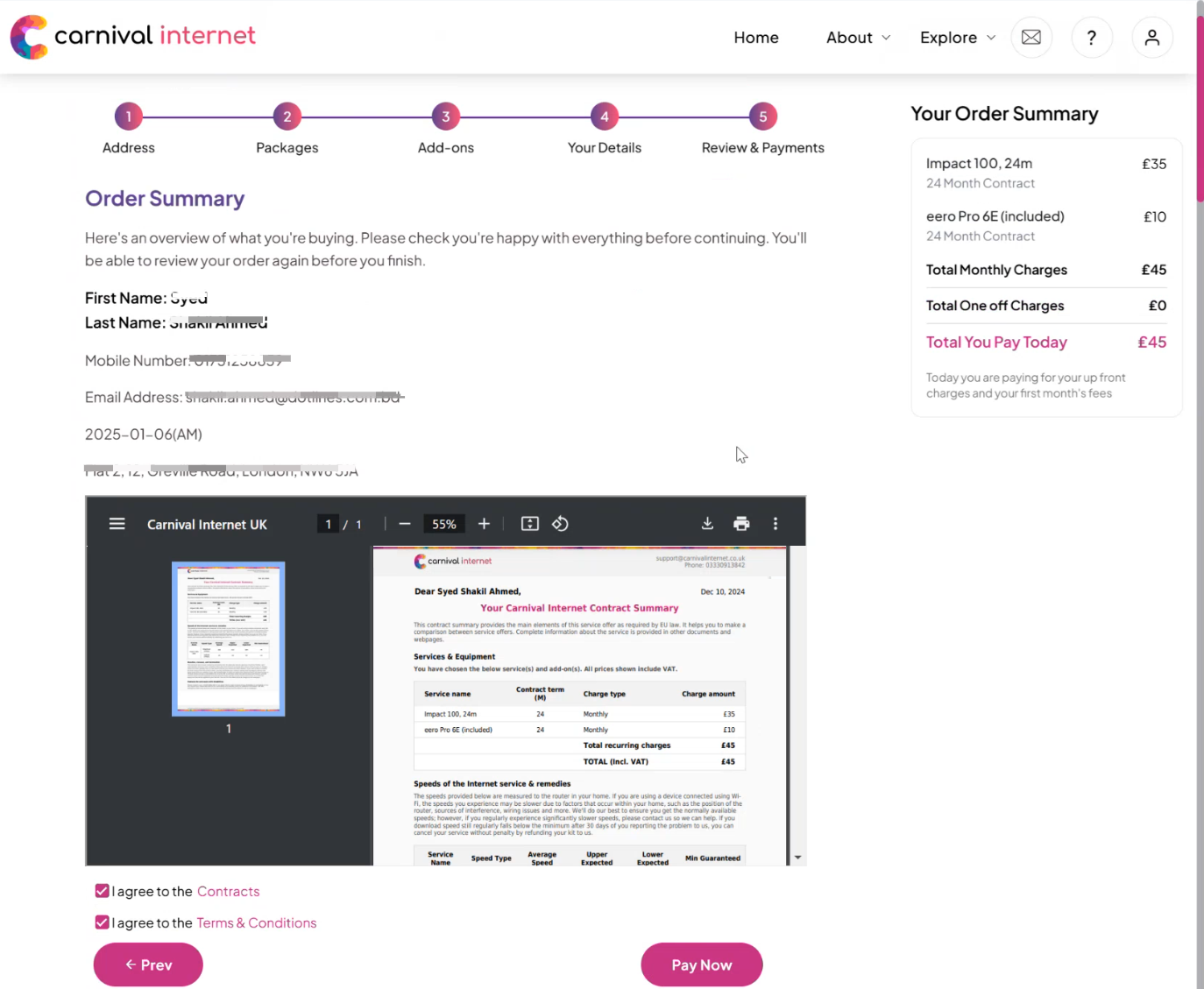Viewport: 1204px width, 989px height.
Task: Expand the Explore dropdown menu
Action: tap(958, 38)
